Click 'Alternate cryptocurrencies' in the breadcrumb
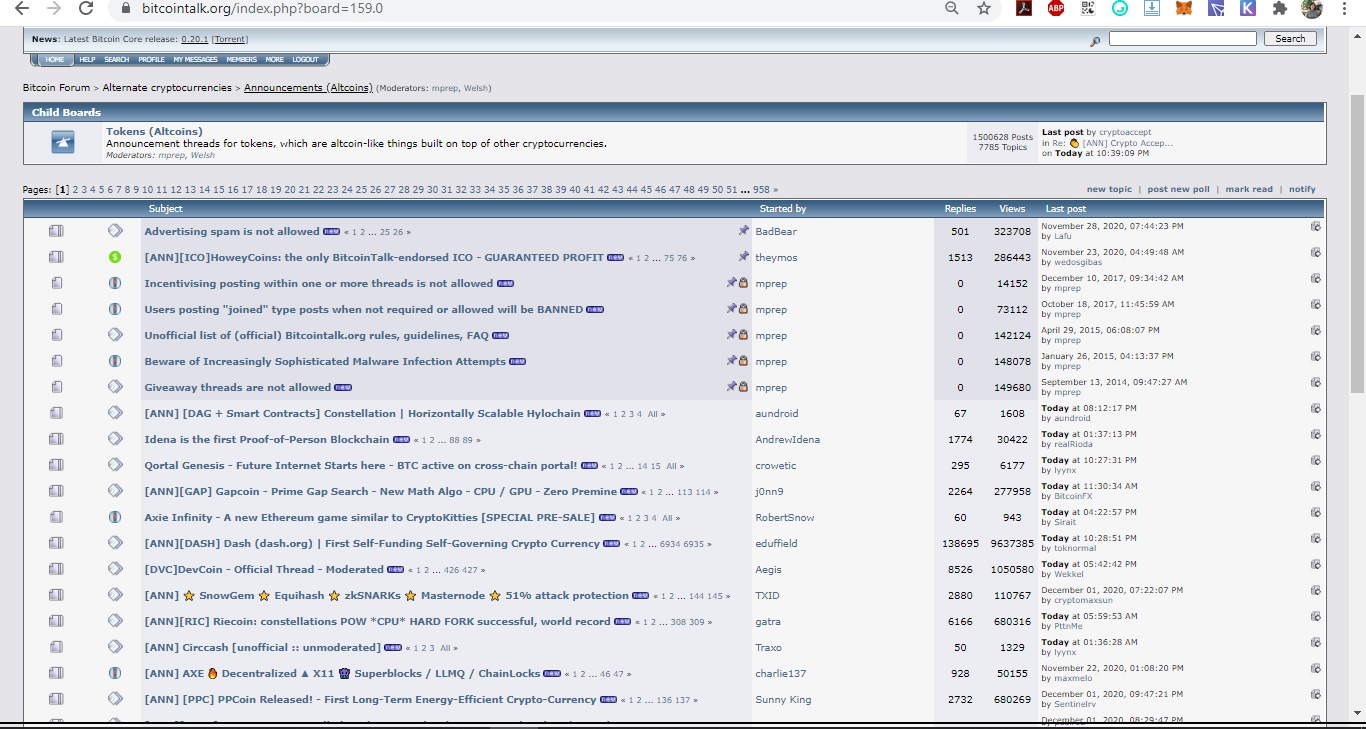This screenshot has height=729, width=1366. (x=167, y=88)
